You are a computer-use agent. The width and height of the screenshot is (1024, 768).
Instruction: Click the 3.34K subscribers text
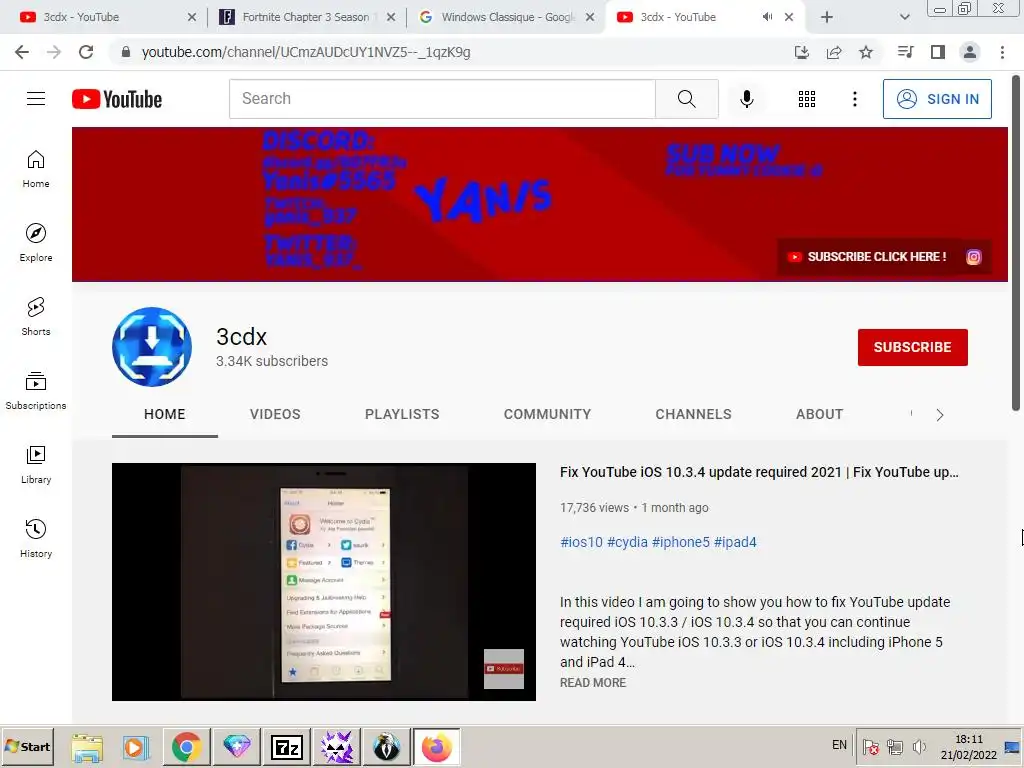(x=272, y=361)
